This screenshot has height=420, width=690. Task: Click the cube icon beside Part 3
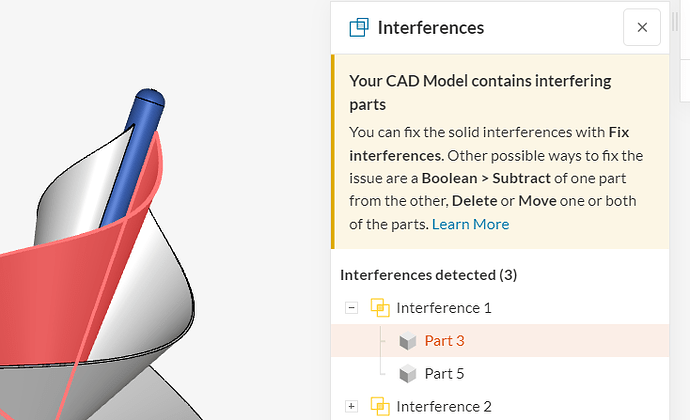click(x=407, y=341)
